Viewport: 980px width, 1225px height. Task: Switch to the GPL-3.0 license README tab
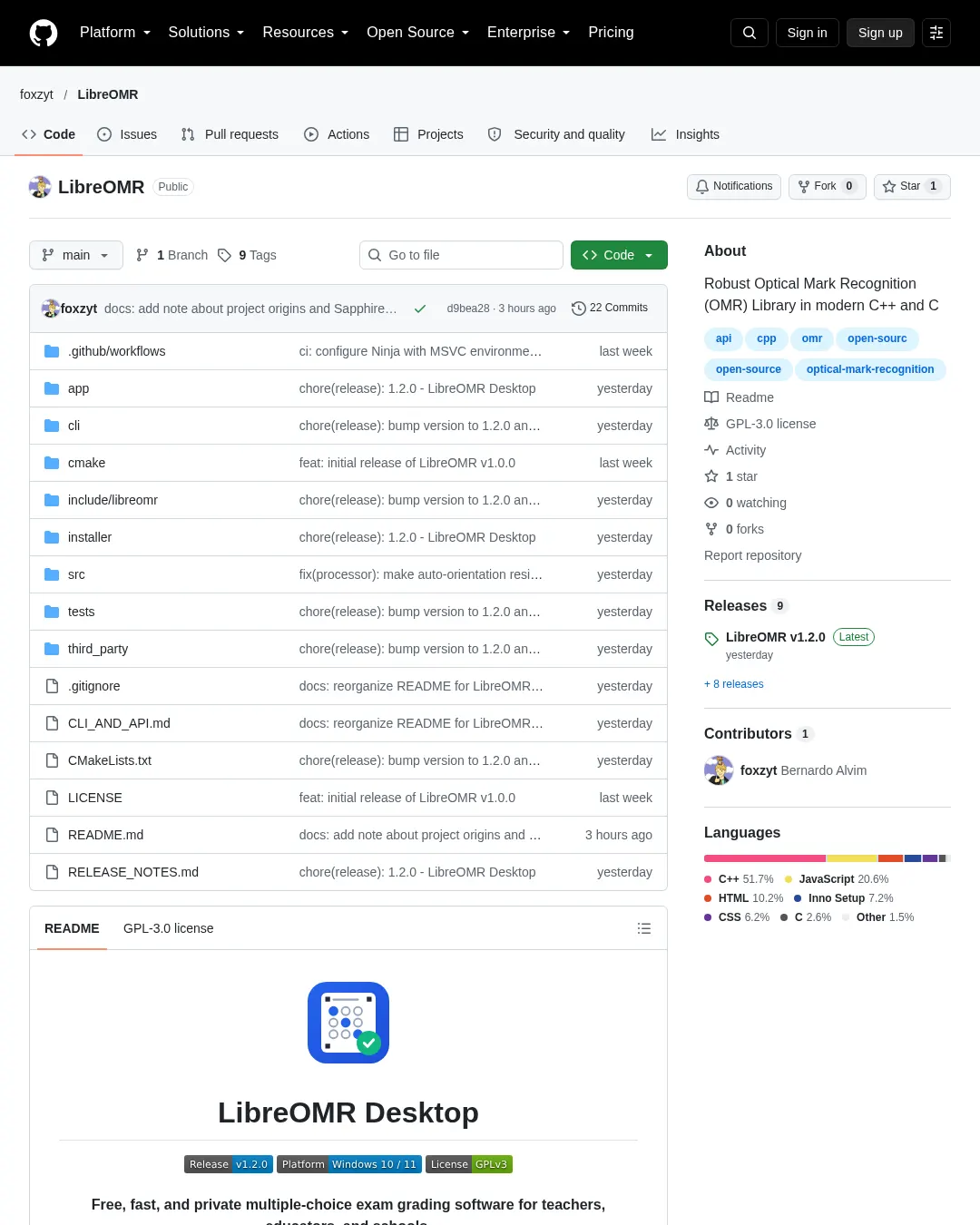(x=169, y=928)
